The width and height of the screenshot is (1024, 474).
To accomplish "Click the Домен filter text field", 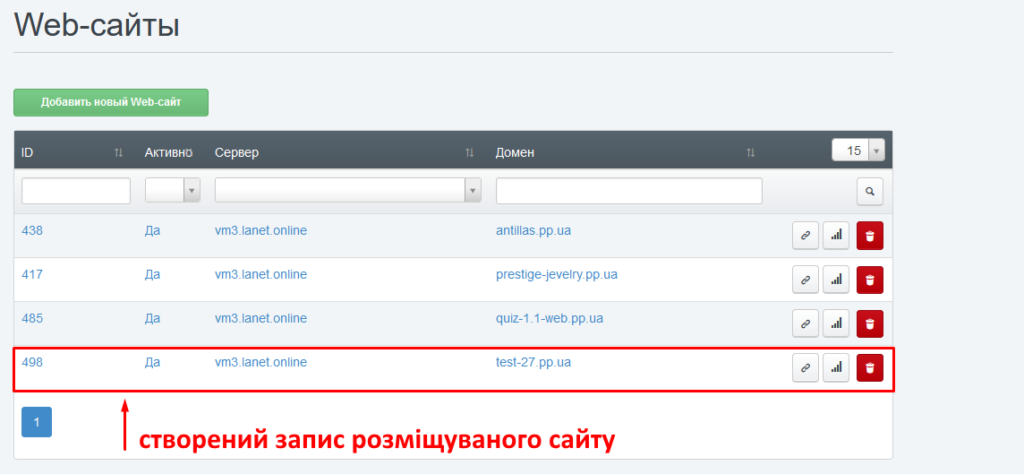I will click(628, 191).
